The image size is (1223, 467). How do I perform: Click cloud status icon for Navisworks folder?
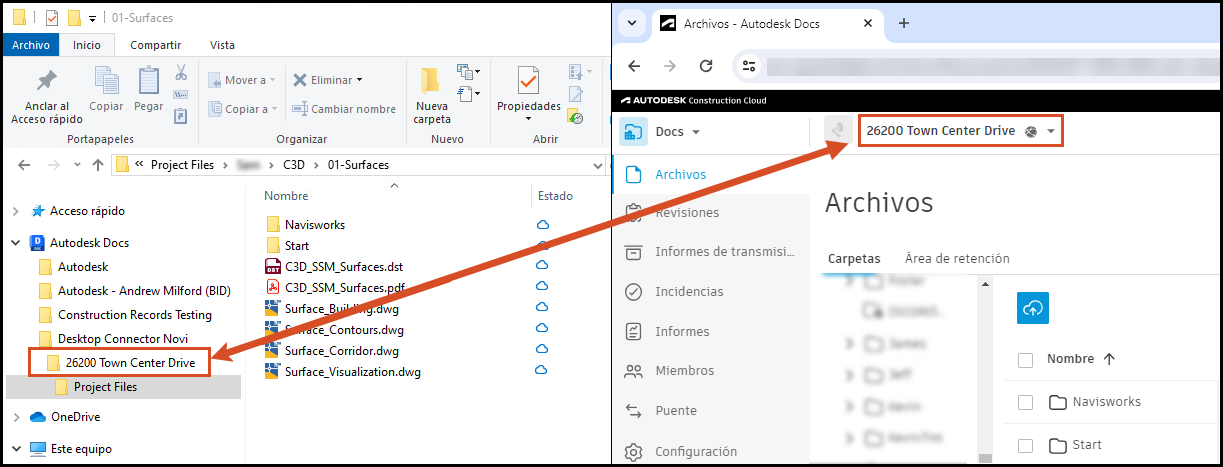543,225
